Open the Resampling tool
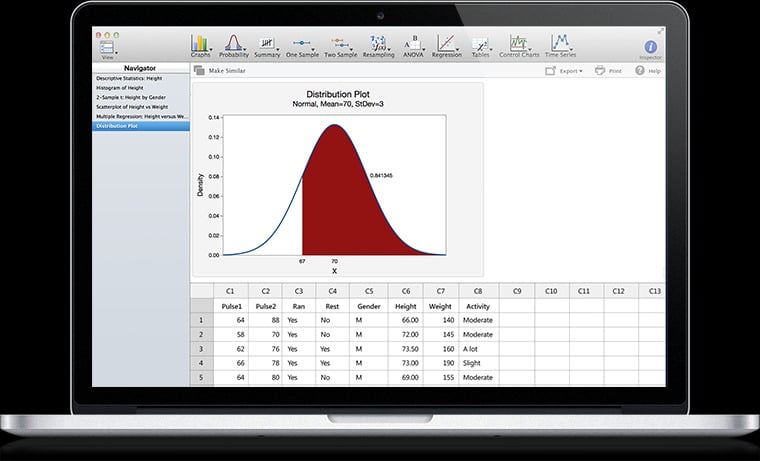The image size is (760, 461). (379, 46)
